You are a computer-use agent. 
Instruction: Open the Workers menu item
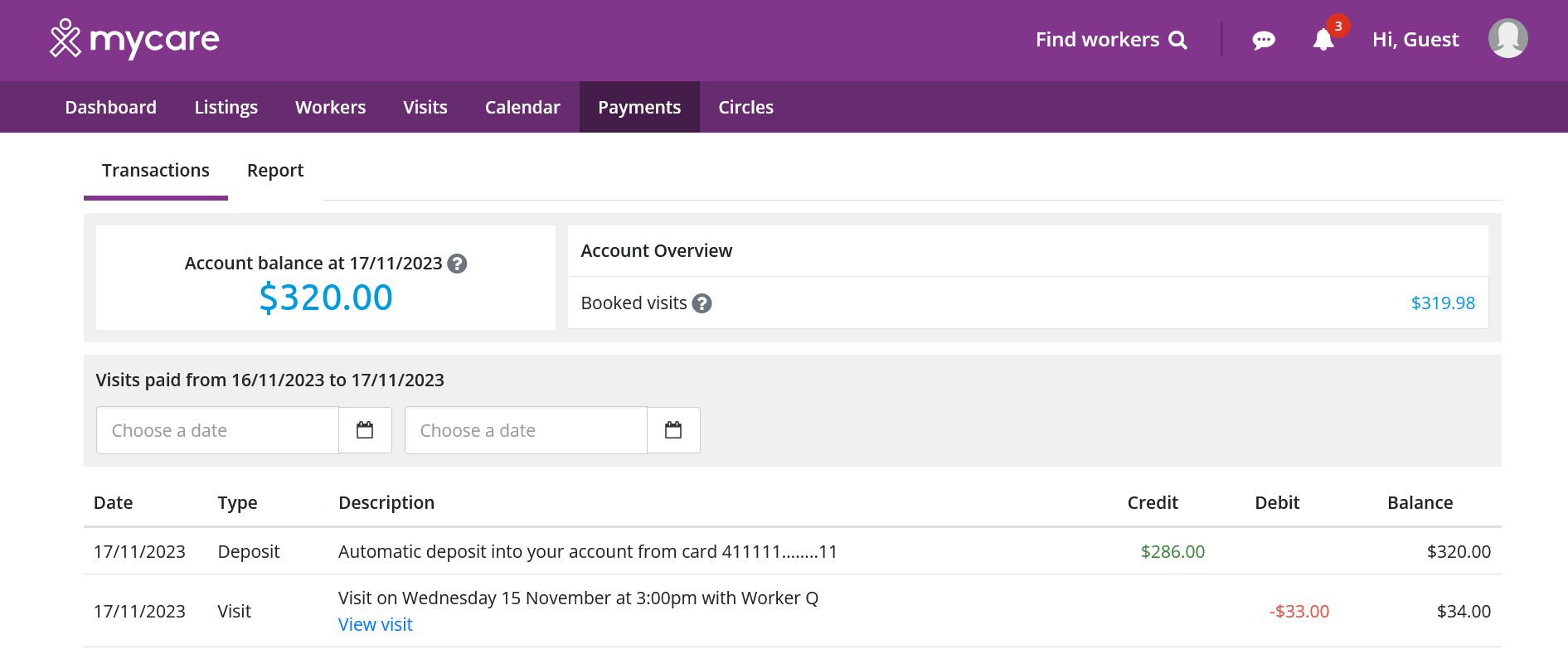[330, 107]
